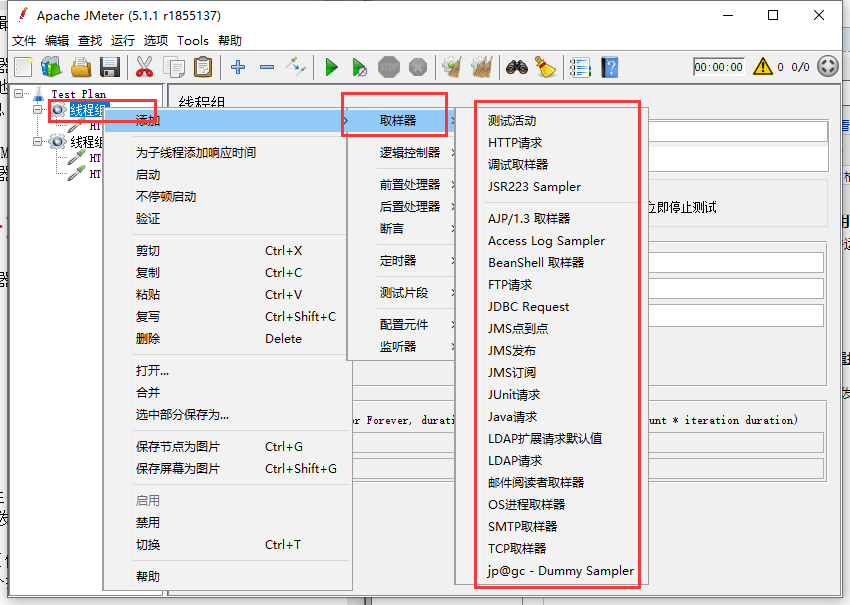
Task: Open the 选项 menu
Action: coord(156,41)
